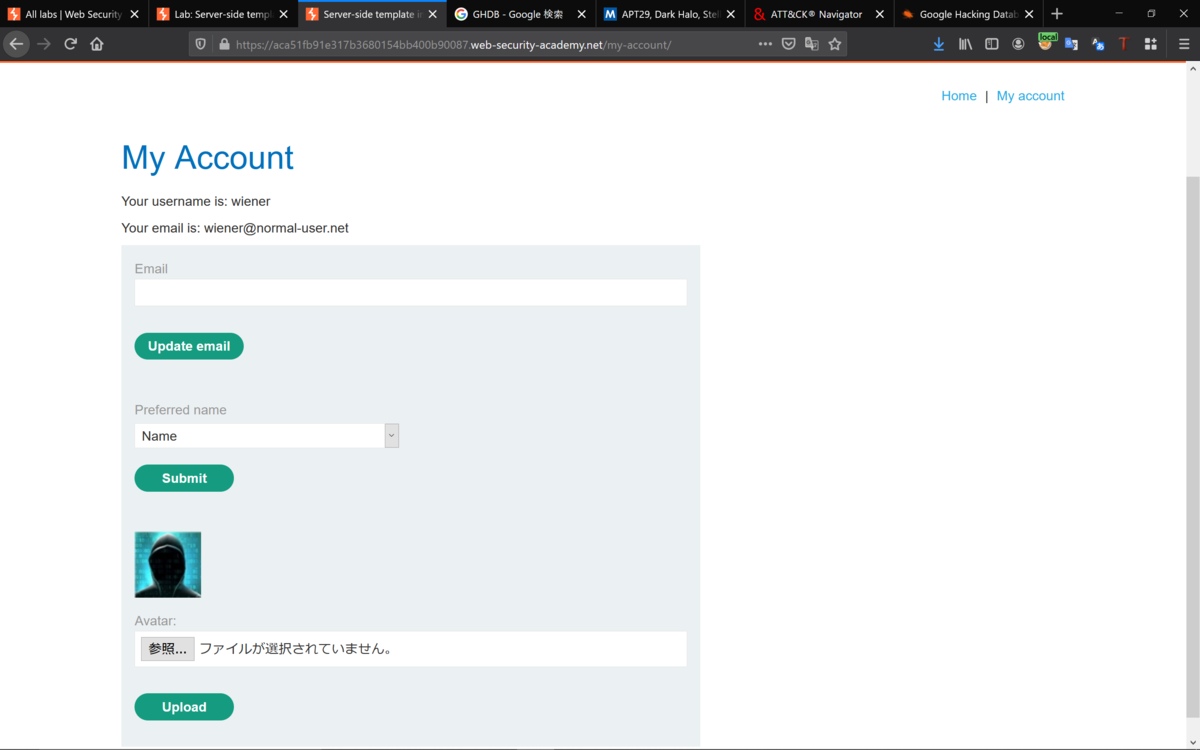Open Google Translate extension icon
The height and width of the screenshot is (750, 1200).
1071,44
